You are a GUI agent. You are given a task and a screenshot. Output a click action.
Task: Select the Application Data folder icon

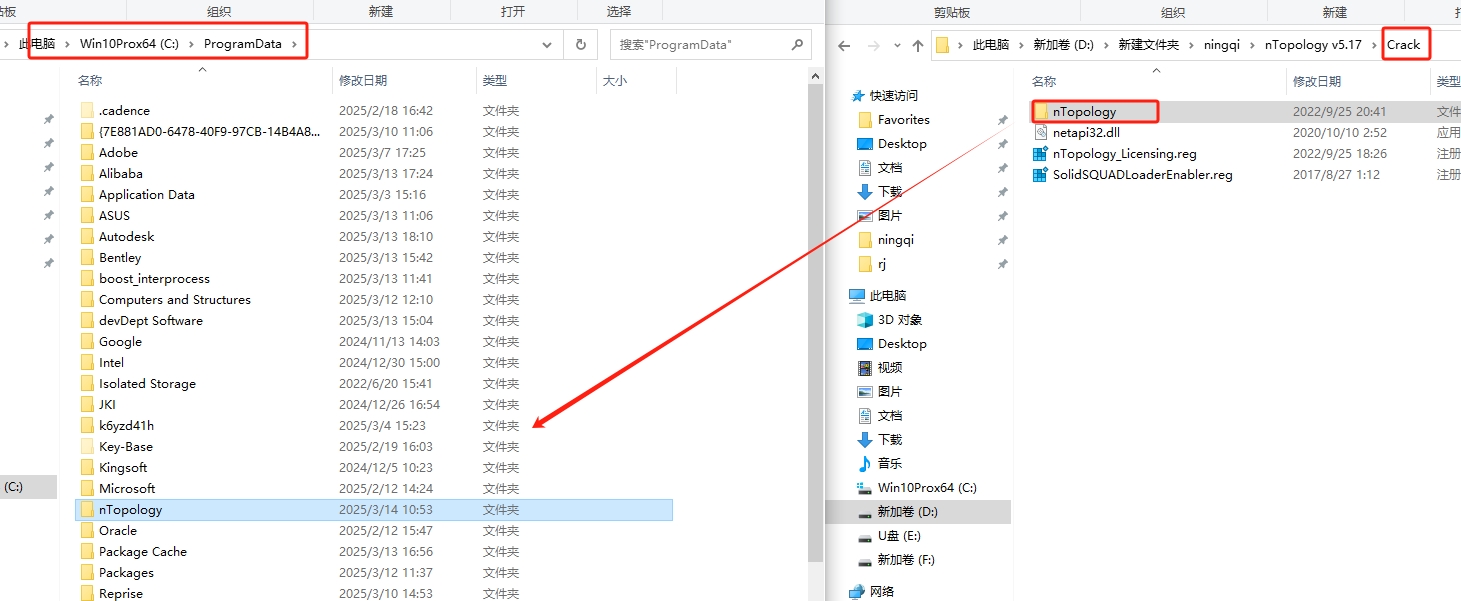point(87,194)
